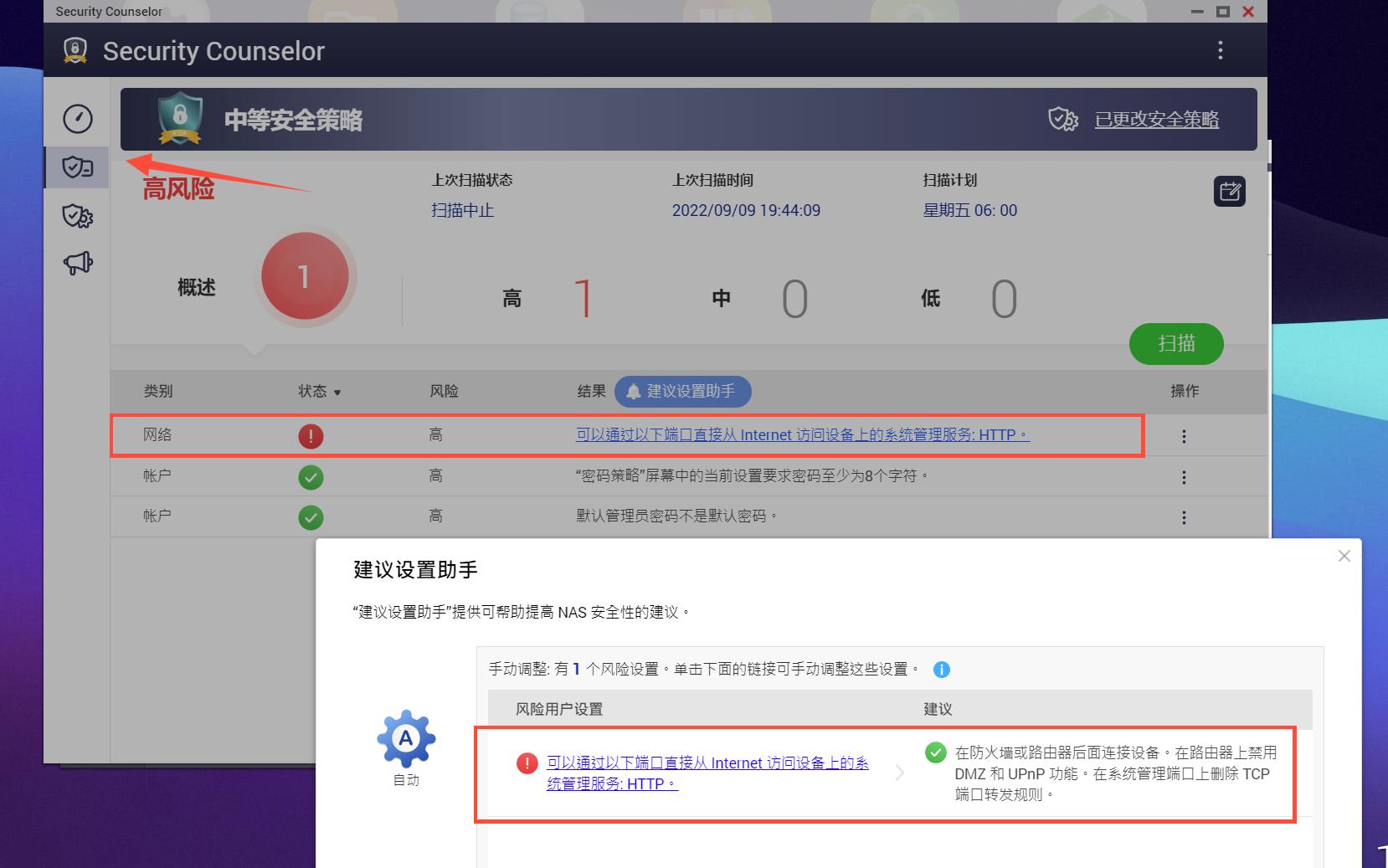Click the red exclamation status icon on 网络 row
Image resolution: width=1388 pixels, height=868 pixels.
(311, 435)
